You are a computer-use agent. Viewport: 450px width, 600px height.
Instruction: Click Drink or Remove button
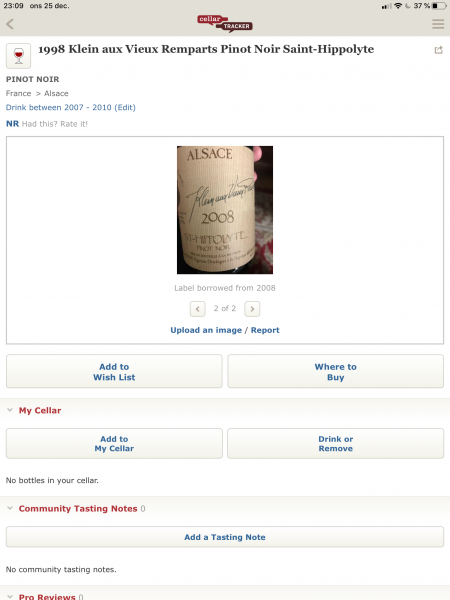(x=336, y=443)
